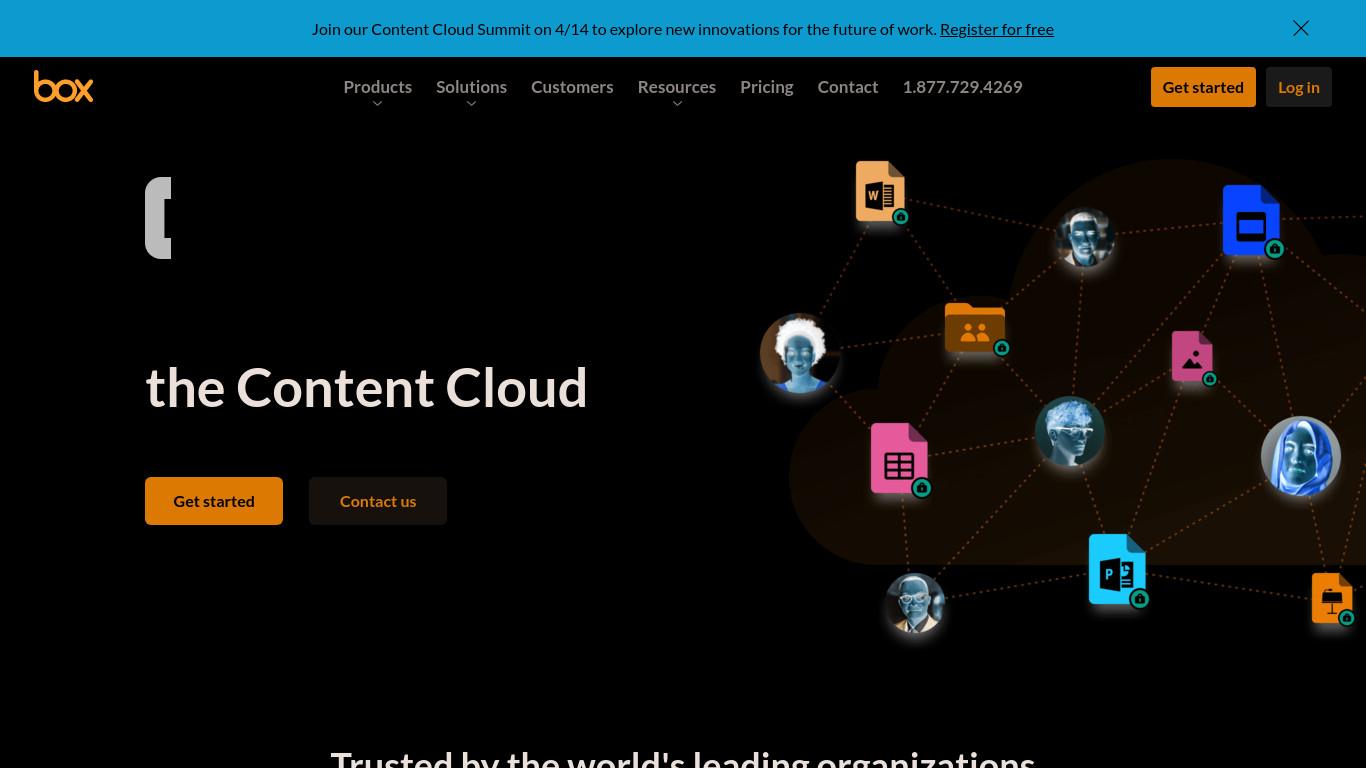The image size is (1366, 768).
Task: Close the Content Cloud Summit banner
Action: 1301,28
